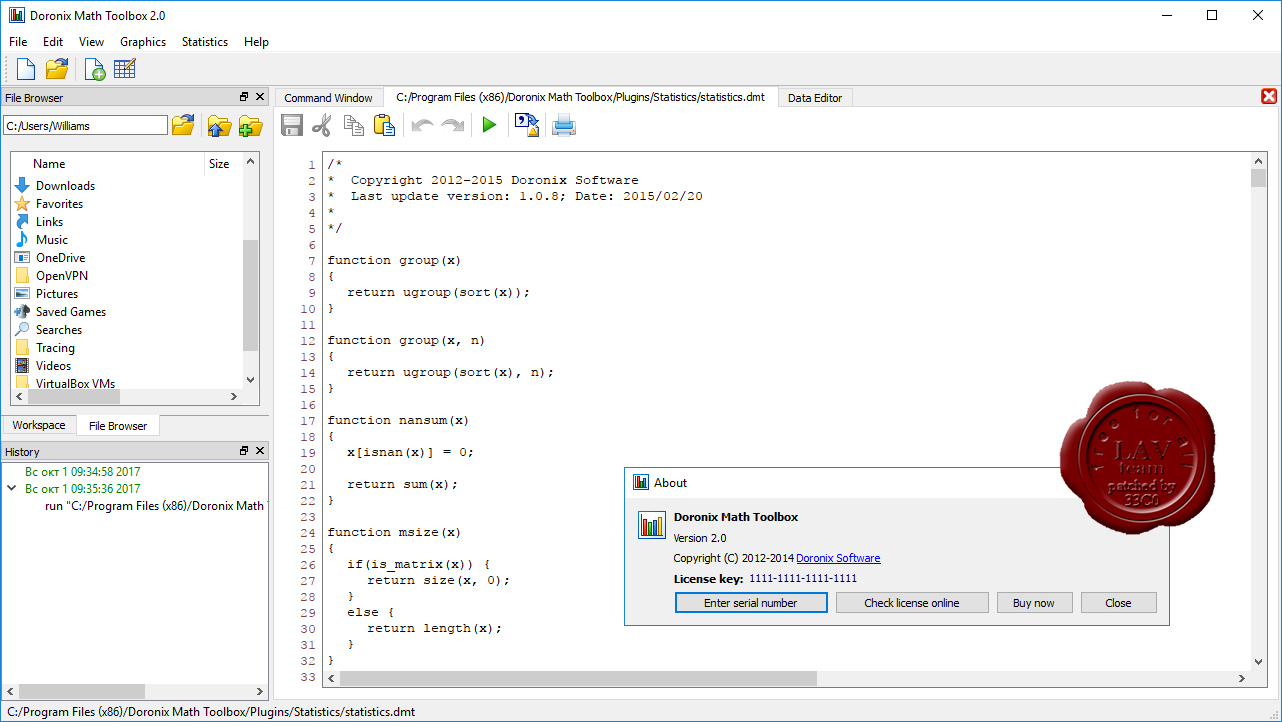Image resolution: width=1282 pixels, height=722 pixels.
Task: Select the run command in History
Action: click(155, 506)
